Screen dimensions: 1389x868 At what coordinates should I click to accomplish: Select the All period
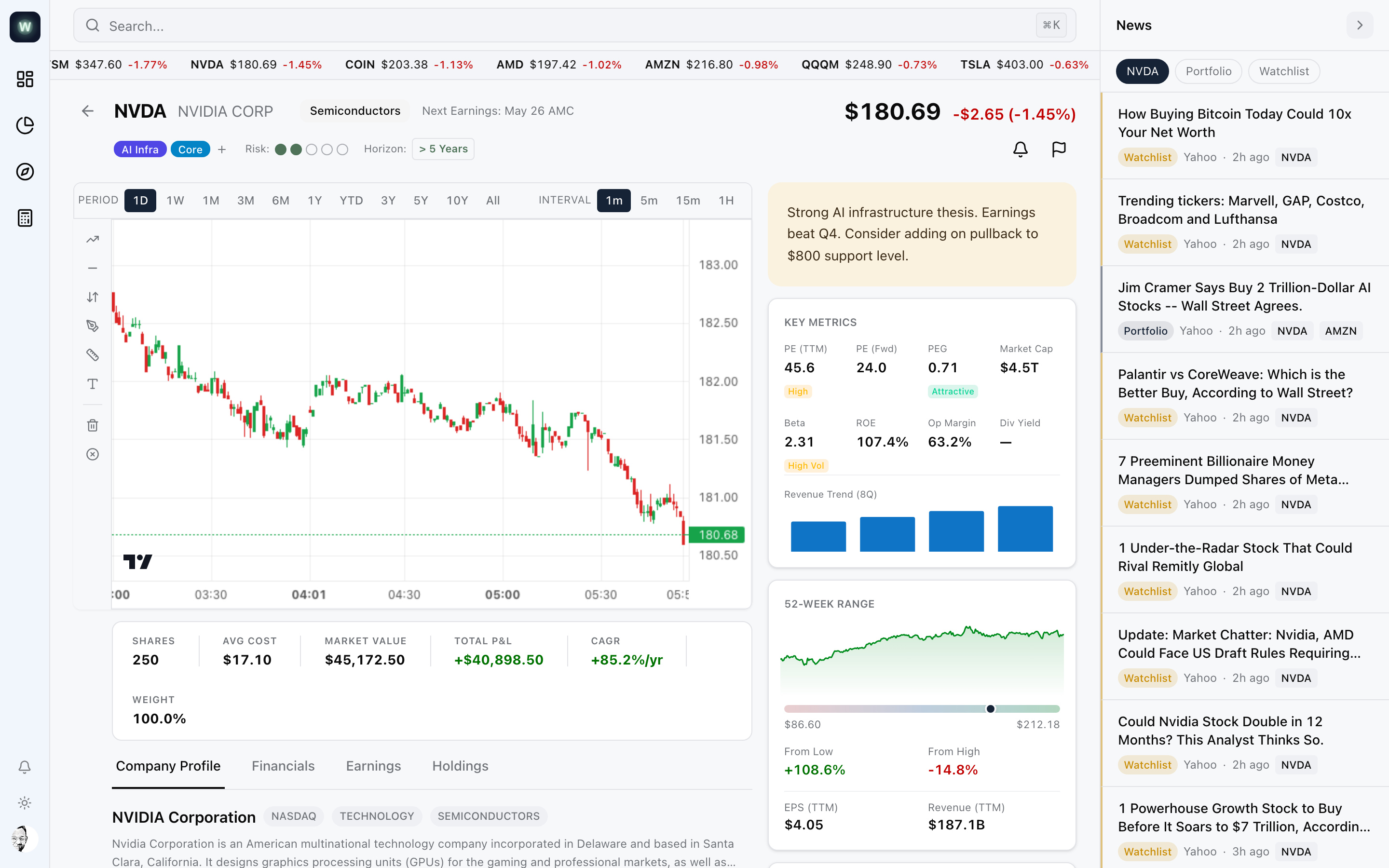(493, 200)
